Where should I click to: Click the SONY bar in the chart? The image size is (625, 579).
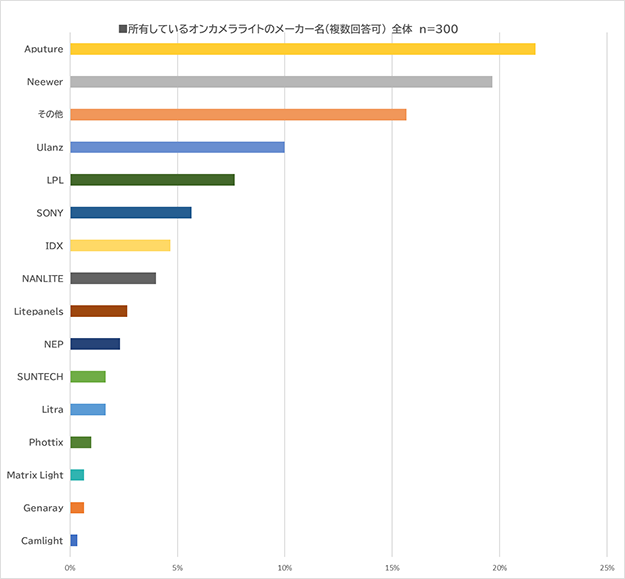tap(130, 213)
